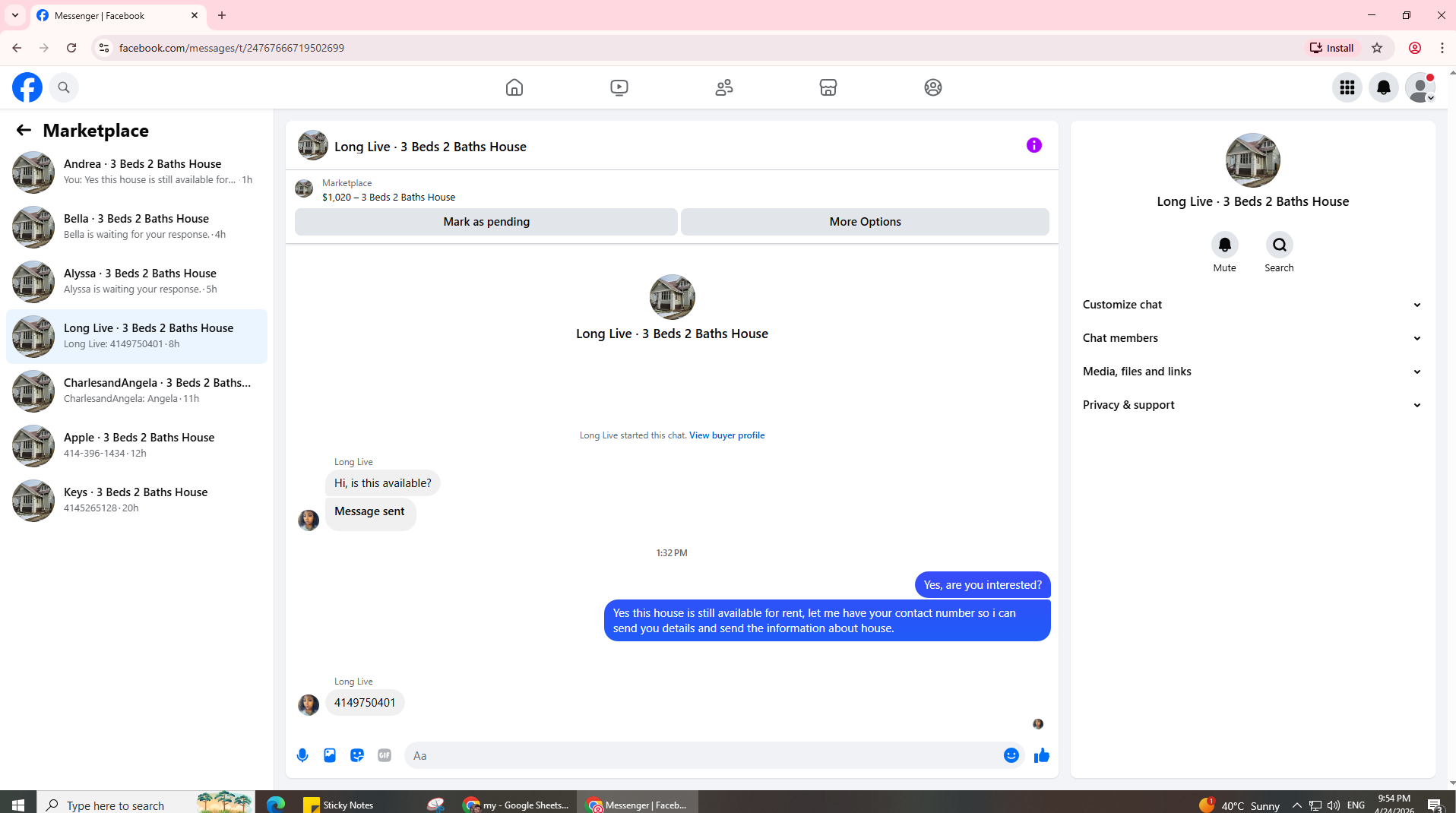
Task: Click the 'Hi, is this available?' message
Action: [x=383, y=483]
